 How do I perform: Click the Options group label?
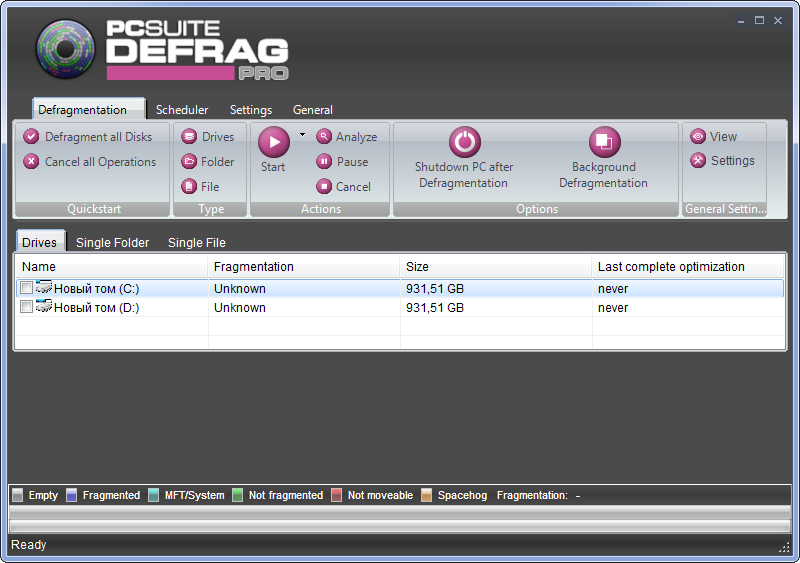coord(537,209)
